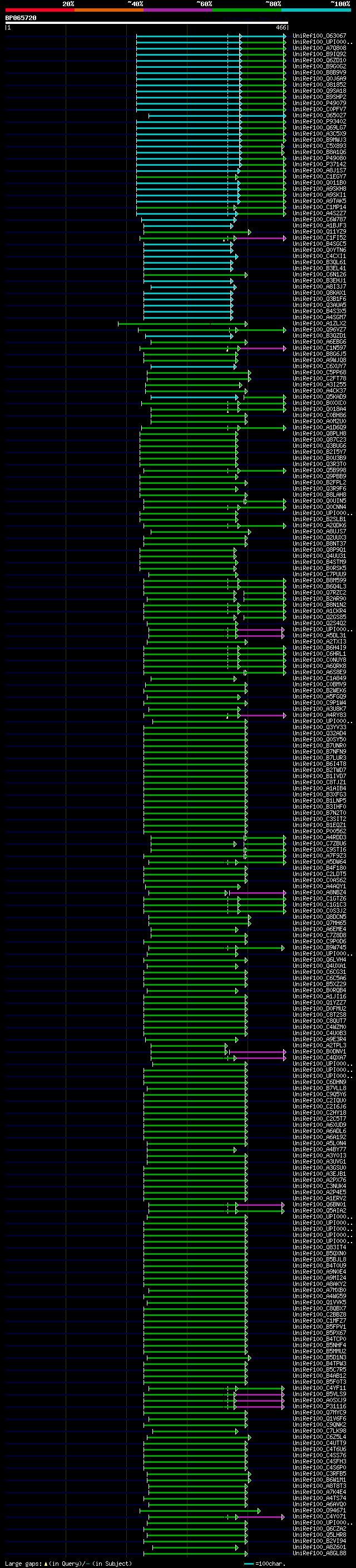Select label UniRef100_B5D1N3
The width and height of the screenshot is (356, 1568).
click(x=319, y=1358)
